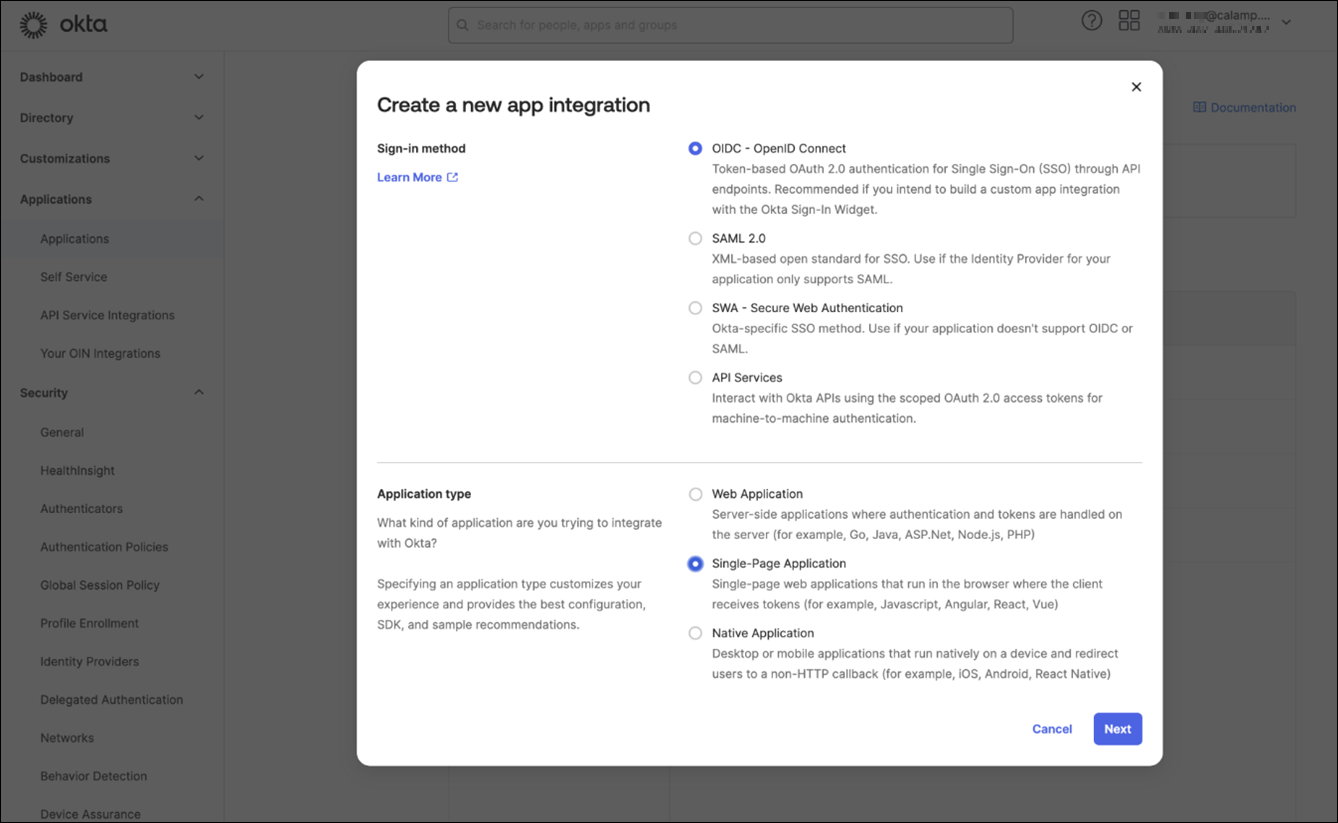1338x823 pixels.
Task: Click the Okta logo
Action: tap(63, 25)
